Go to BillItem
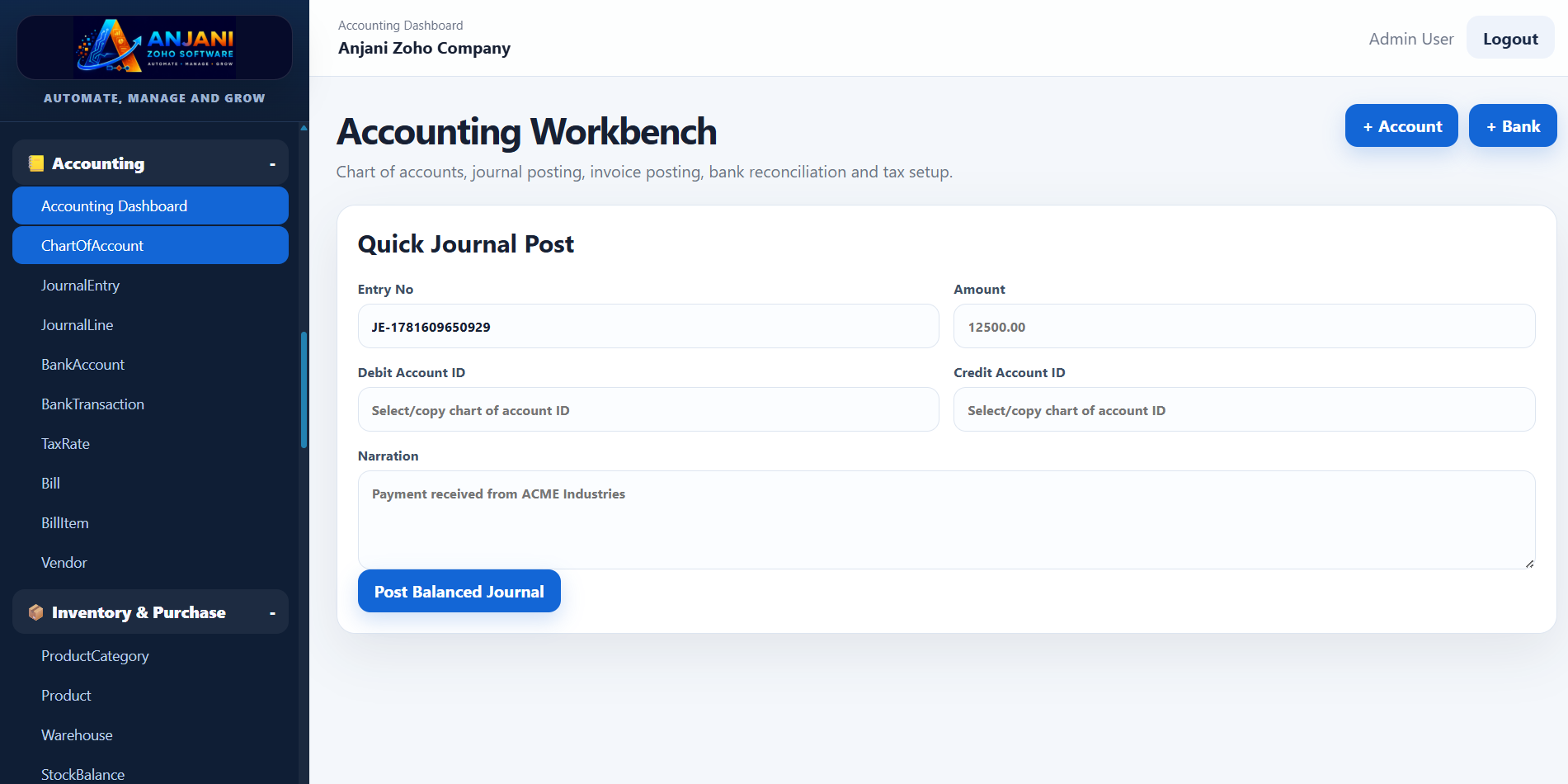This screenshot has height=784, width=1568. coord(150,522)
